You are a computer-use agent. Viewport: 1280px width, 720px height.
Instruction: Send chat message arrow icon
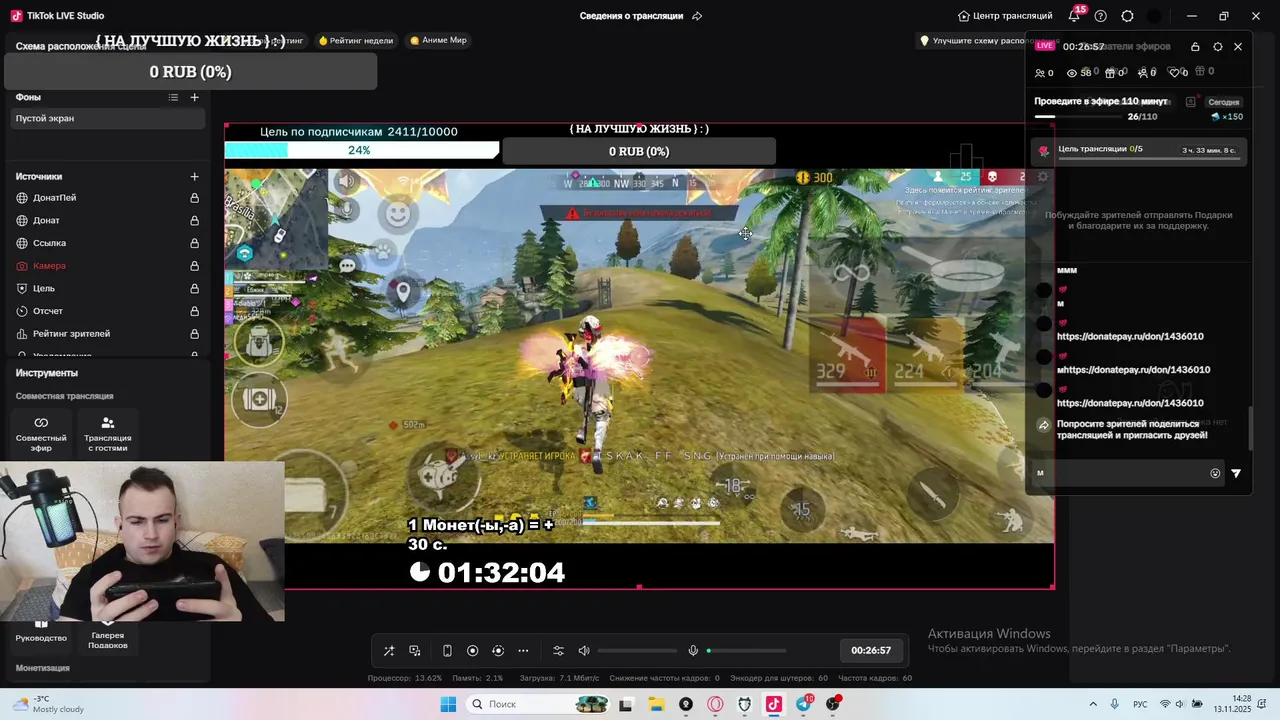click(1236, 474)
